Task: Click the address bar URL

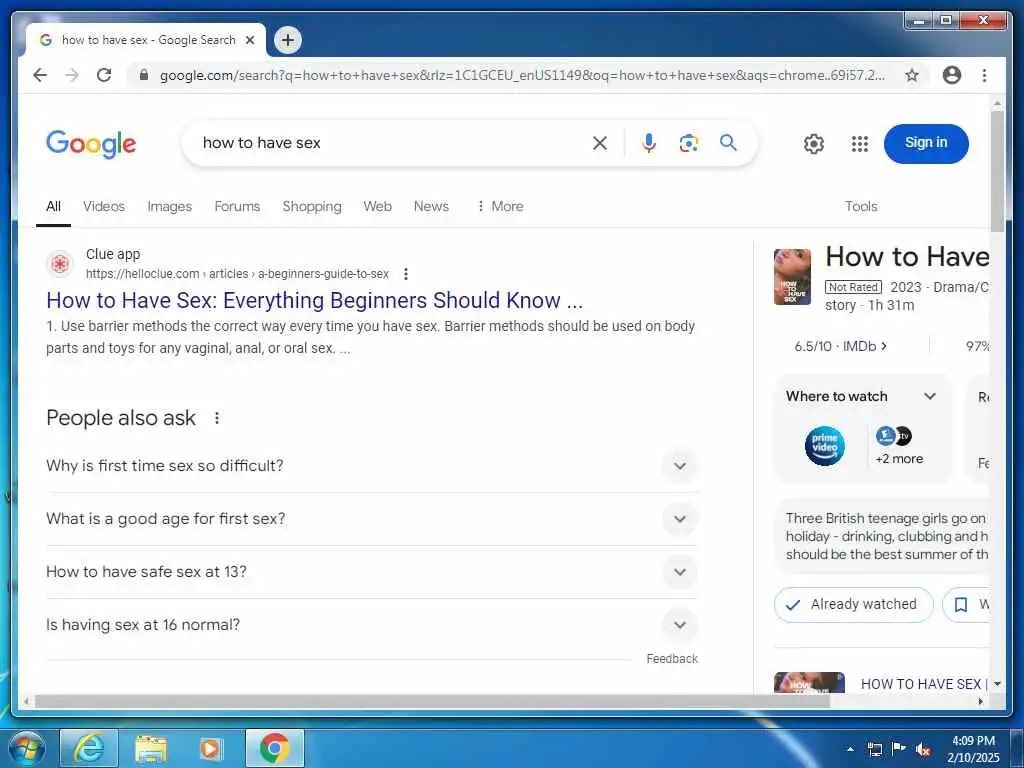Action: [522, 75]
